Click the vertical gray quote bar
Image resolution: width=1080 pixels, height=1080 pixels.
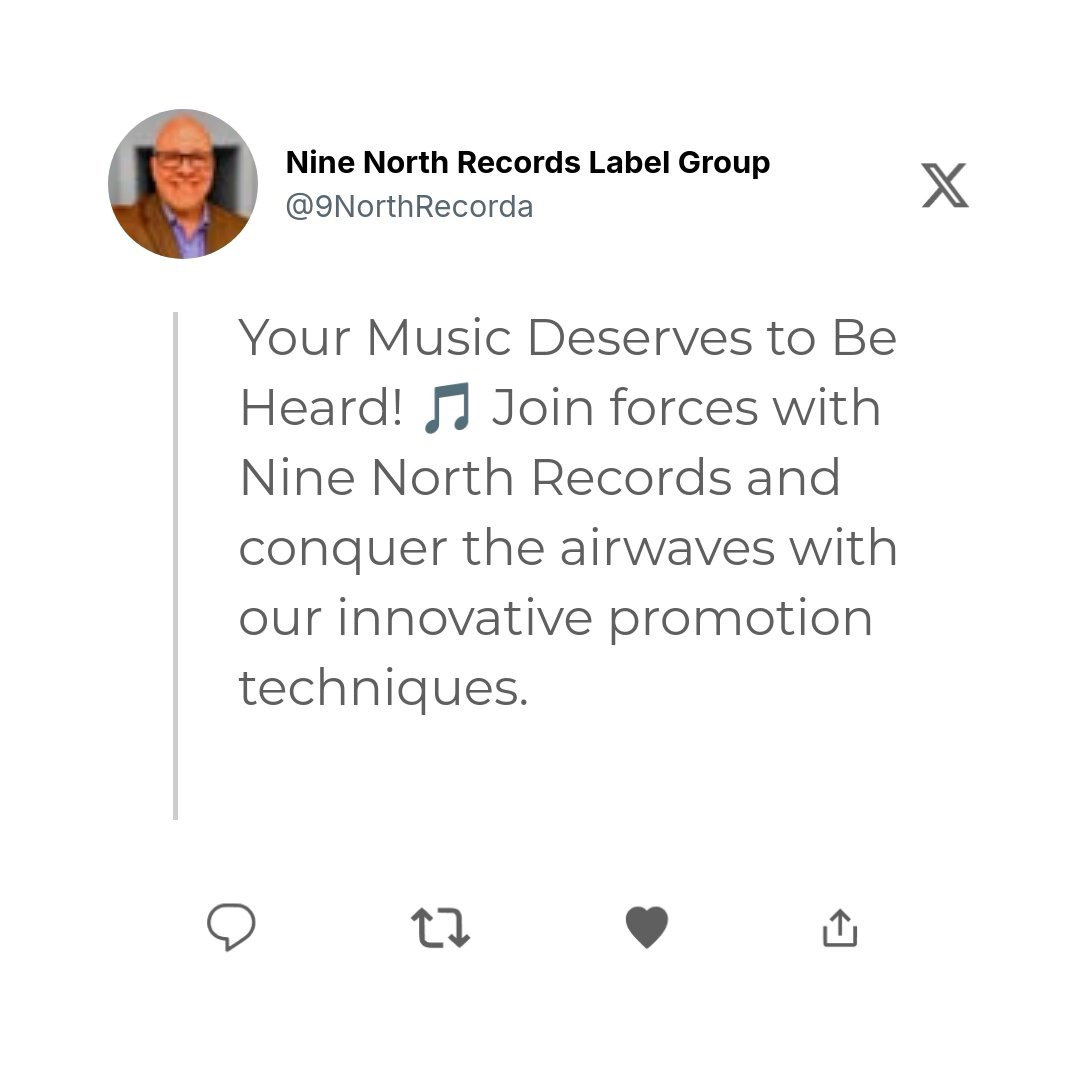(x=176, y=565)
